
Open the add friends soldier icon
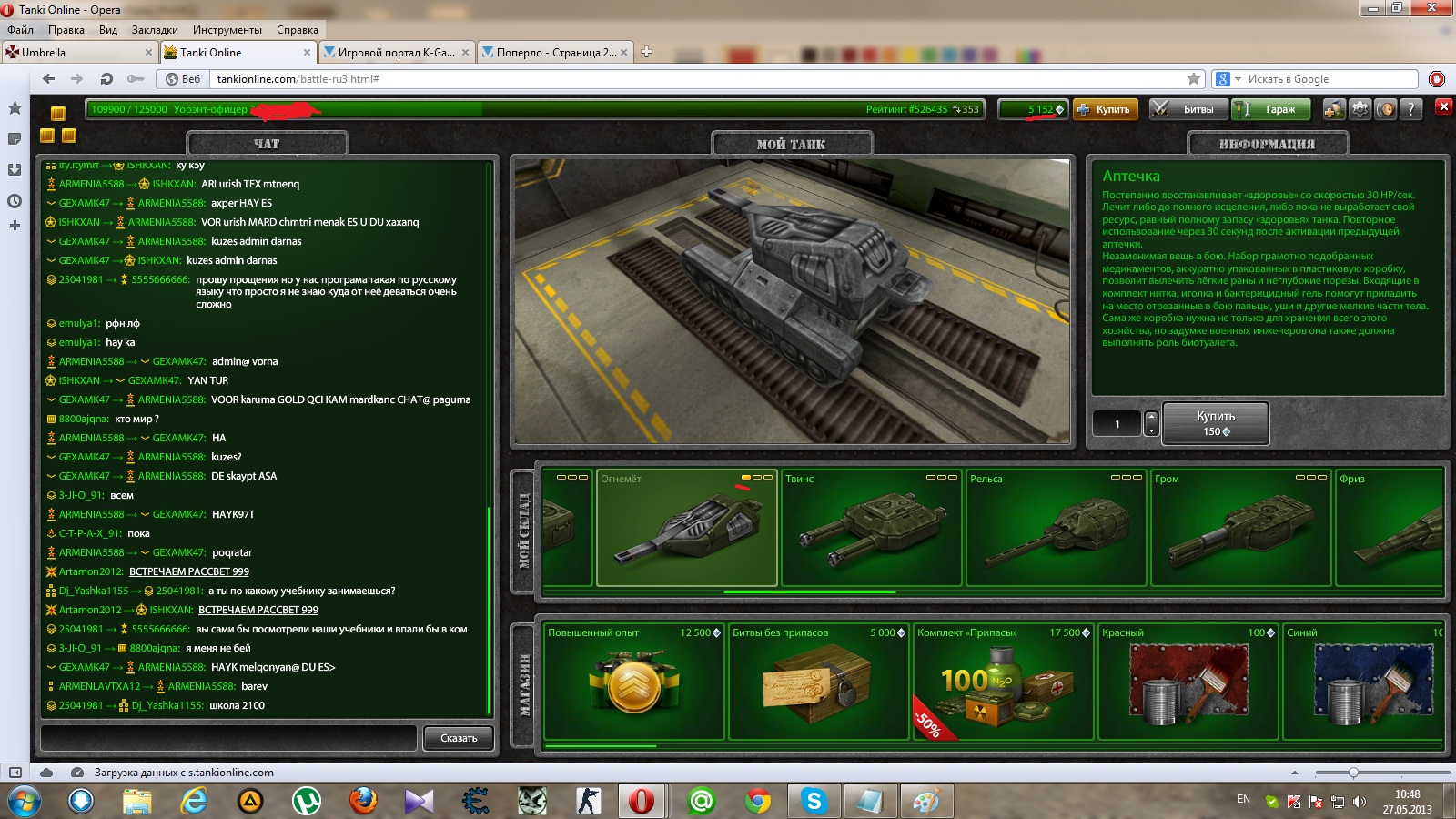[1333, 109]
